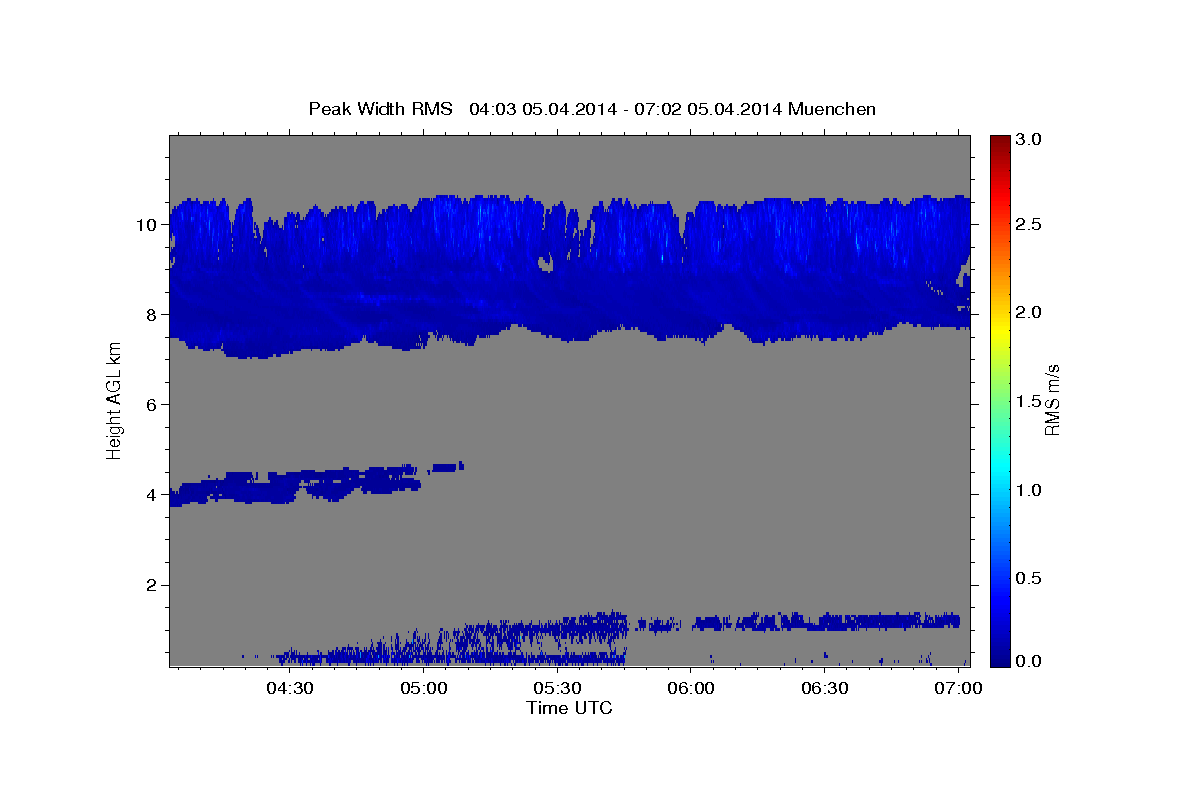Click the 05:00 time tick label

[424, 689]
